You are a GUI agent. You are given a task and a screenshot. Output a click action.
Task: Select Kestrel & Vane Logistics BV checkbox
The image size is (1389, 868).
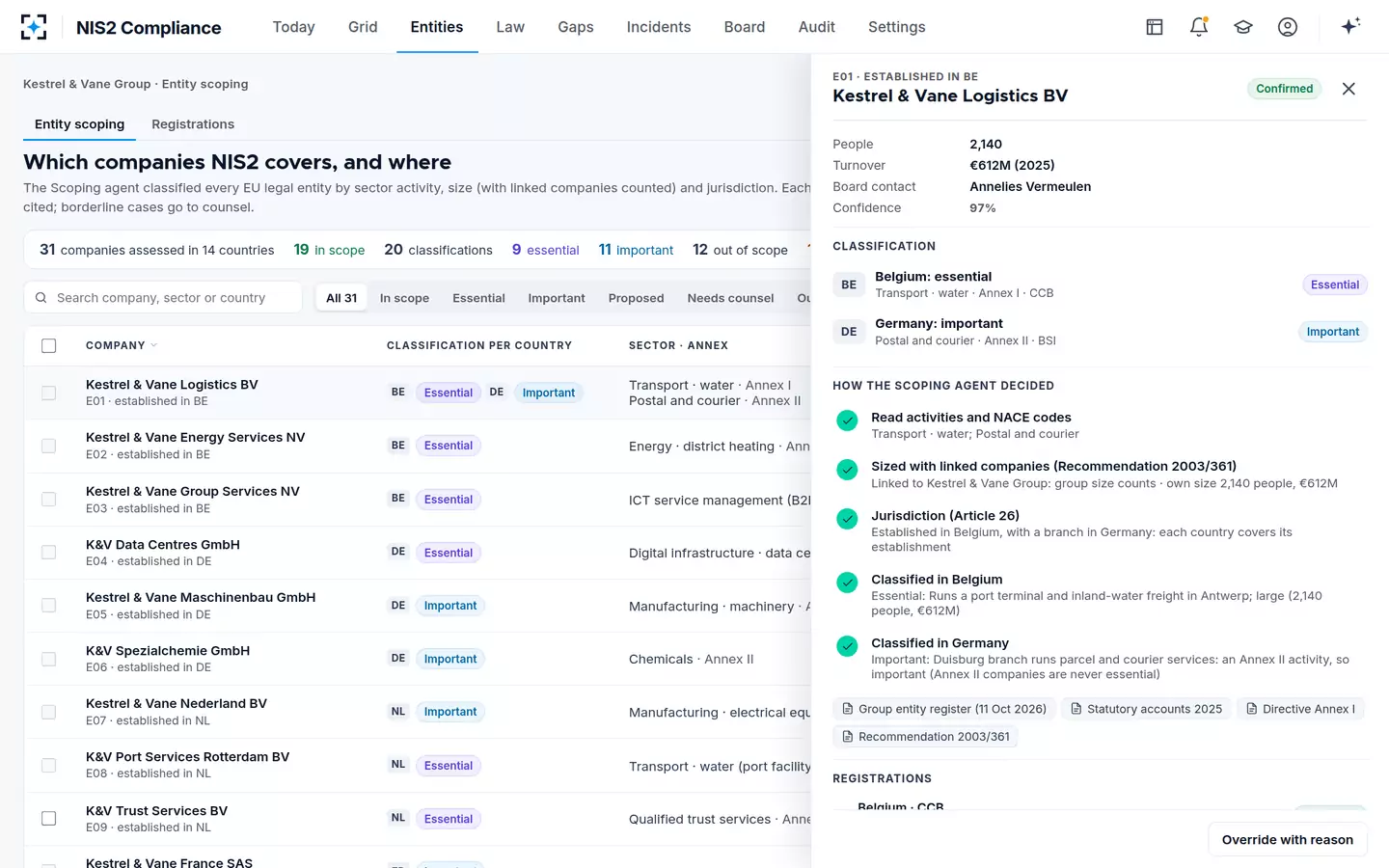(x=49, y=393)
